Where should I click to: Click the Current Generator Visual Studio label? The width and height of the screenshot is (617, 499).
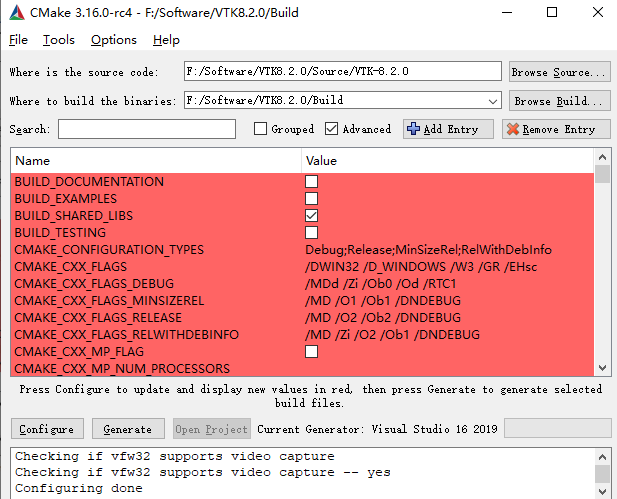(377, 429)
